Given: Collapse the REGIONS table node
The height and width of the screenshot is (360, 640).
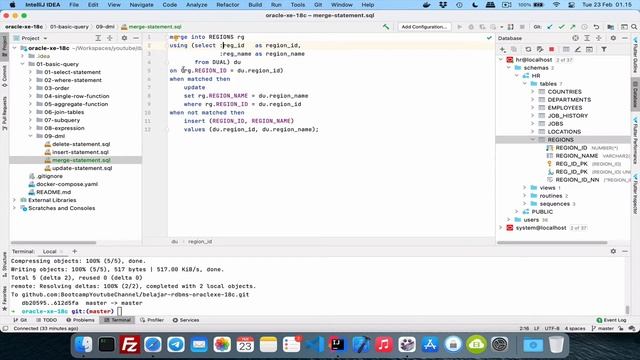Looking at the screenshot, I should [x=533, y=140].
